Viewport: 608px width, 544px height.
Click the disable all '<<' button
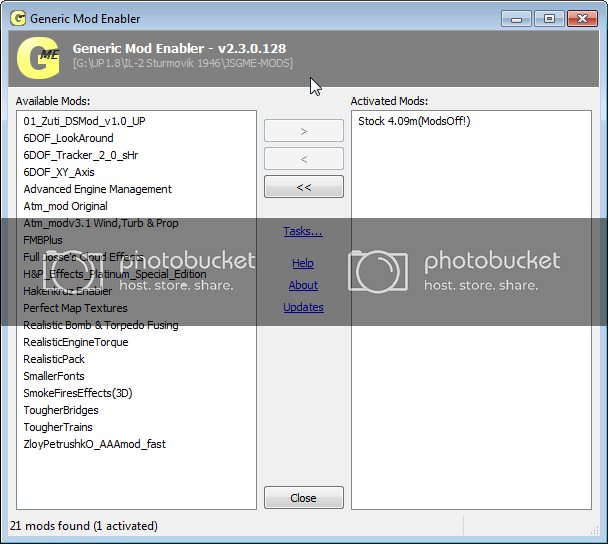tap(304, 187)
